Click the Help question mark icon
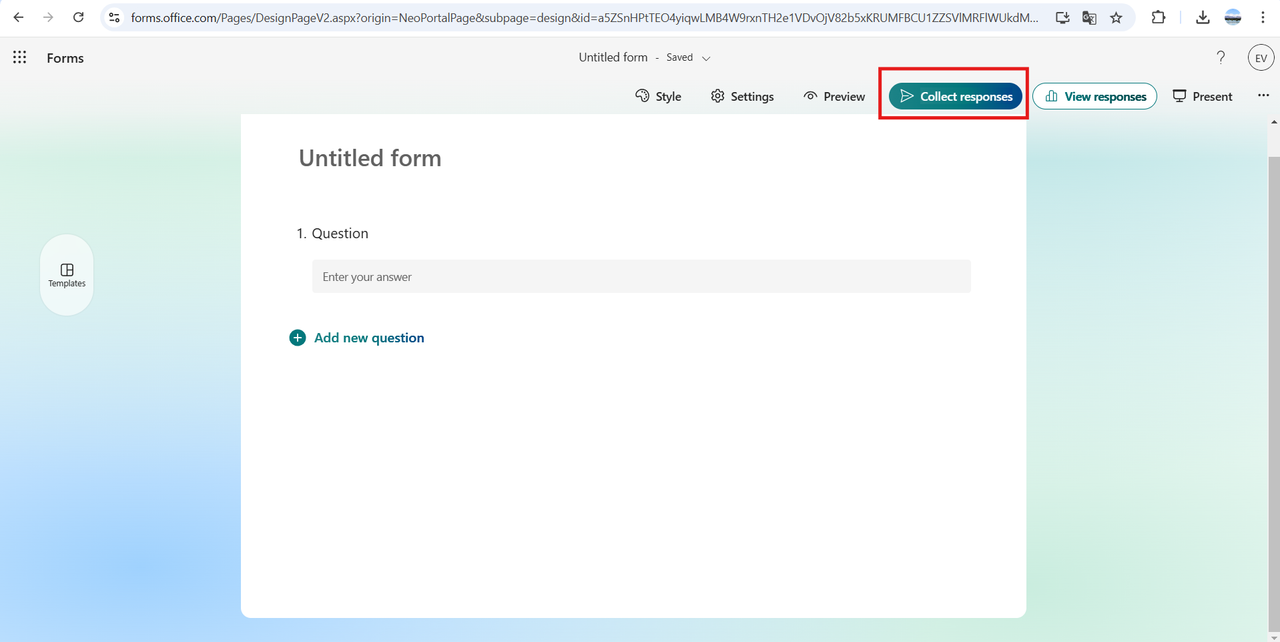 1220,58
